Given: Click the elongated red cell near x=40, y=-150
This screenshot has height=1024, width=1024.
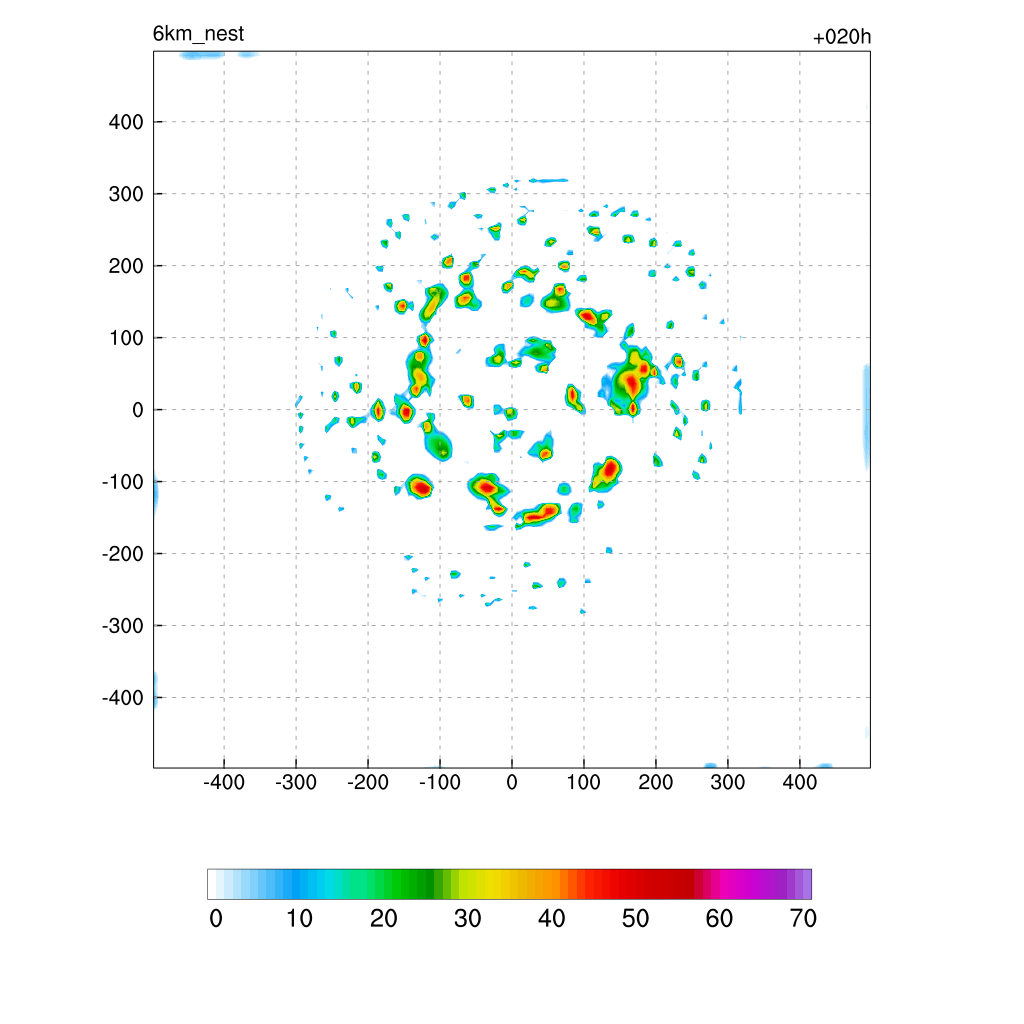Looking at the screenshot, I should point(539,515).
